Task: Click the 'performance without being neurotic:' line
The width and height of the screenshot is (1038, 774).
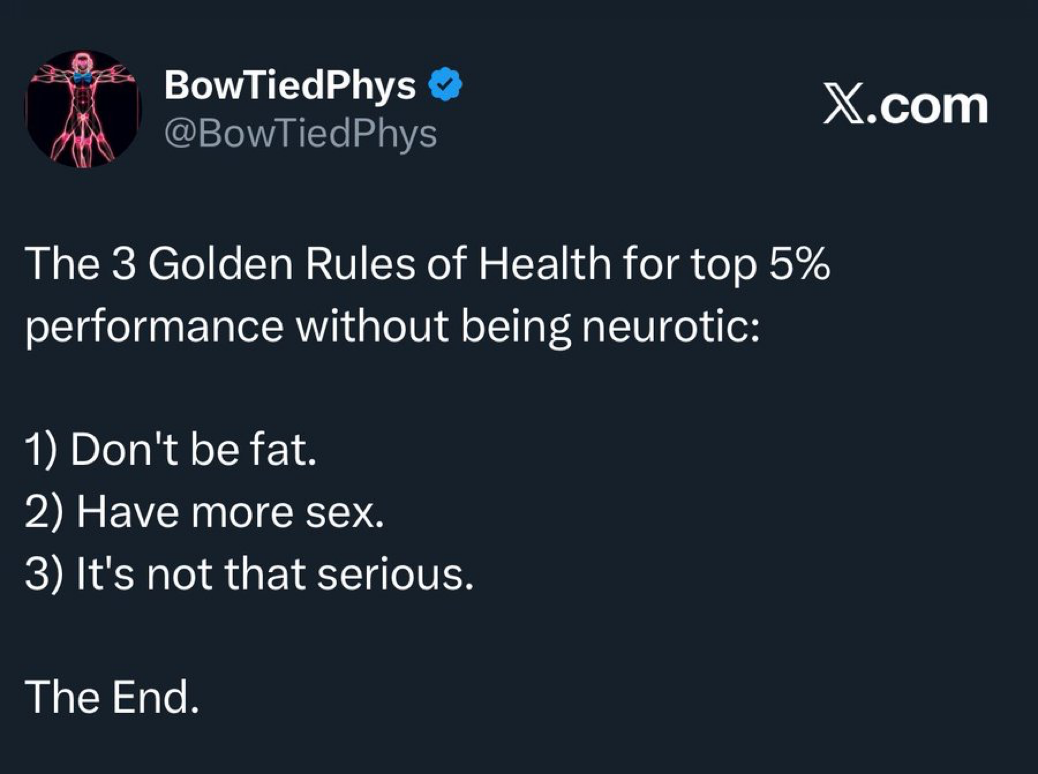Action: point(393,327)
